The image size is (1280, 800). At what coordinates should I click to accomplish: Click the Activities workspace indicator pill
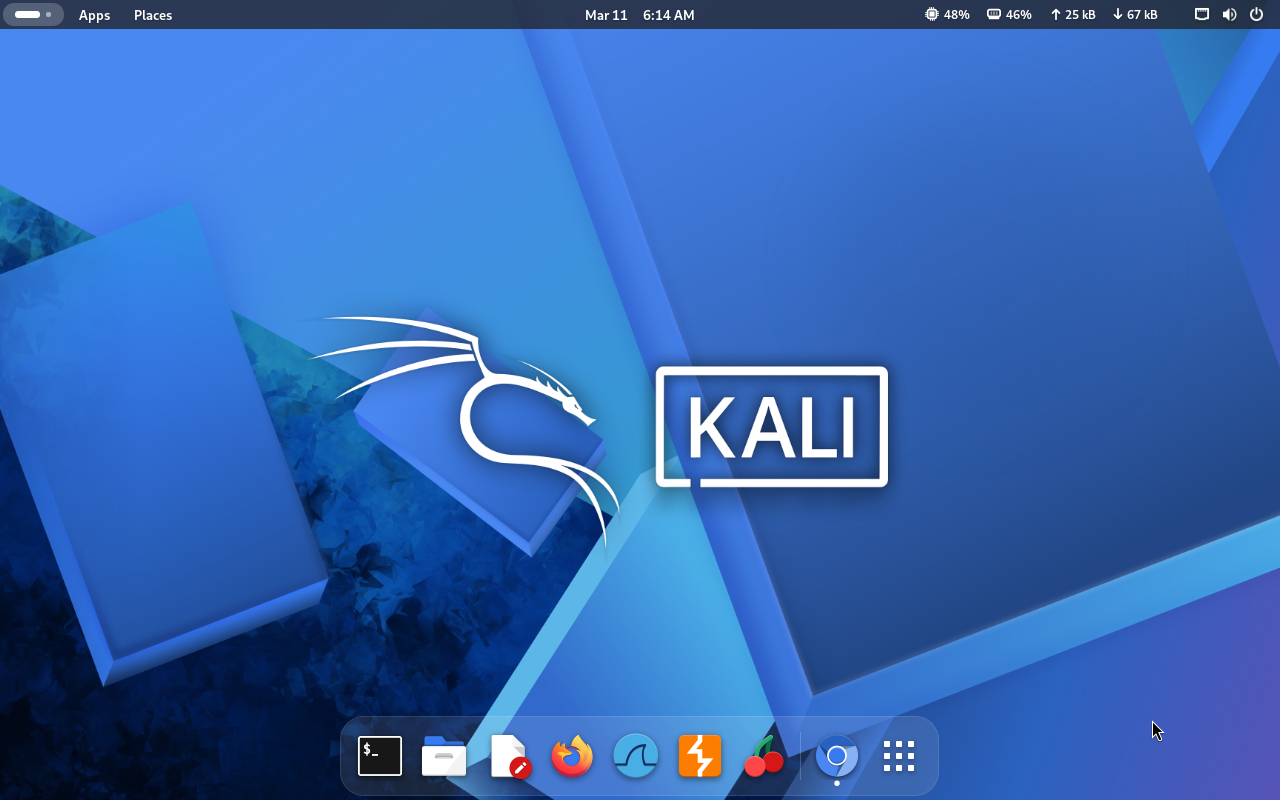[x=33, y=15]
